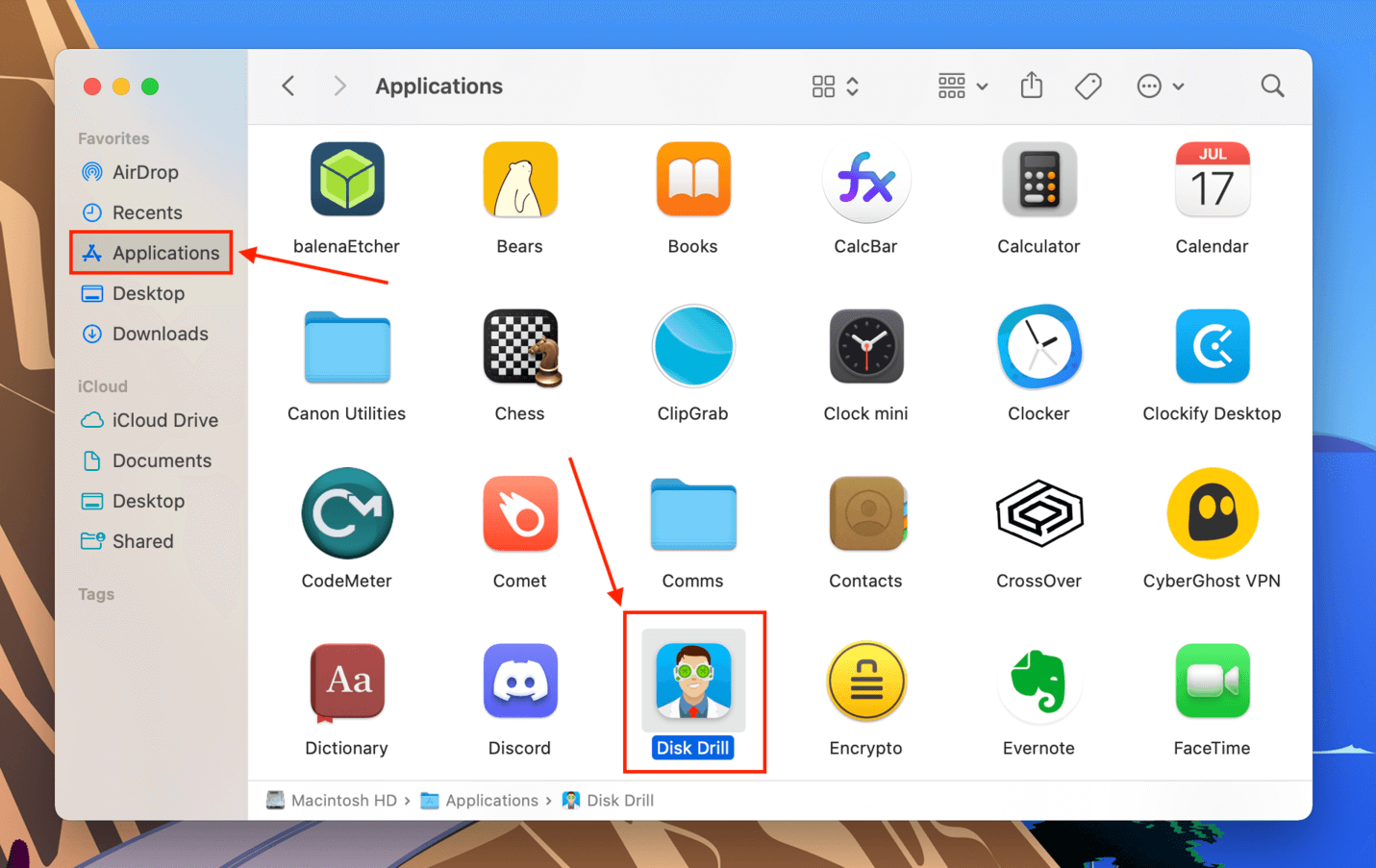Image resolution: width=1376 pixels, height=868 pixels.
Task: Select the Clockify Desktop app icon
Action: 1213,347
